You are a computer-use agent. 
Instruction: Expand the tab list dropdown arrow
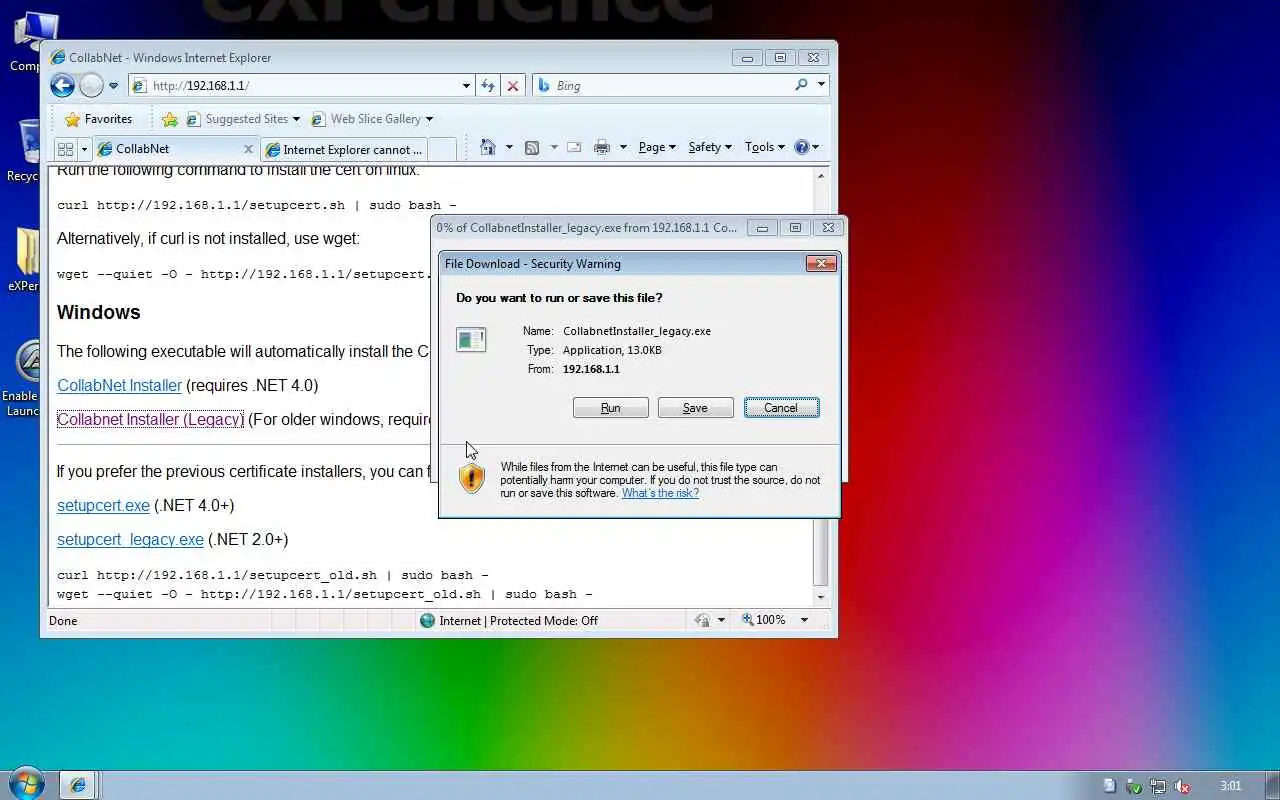[x=85, y=149]
